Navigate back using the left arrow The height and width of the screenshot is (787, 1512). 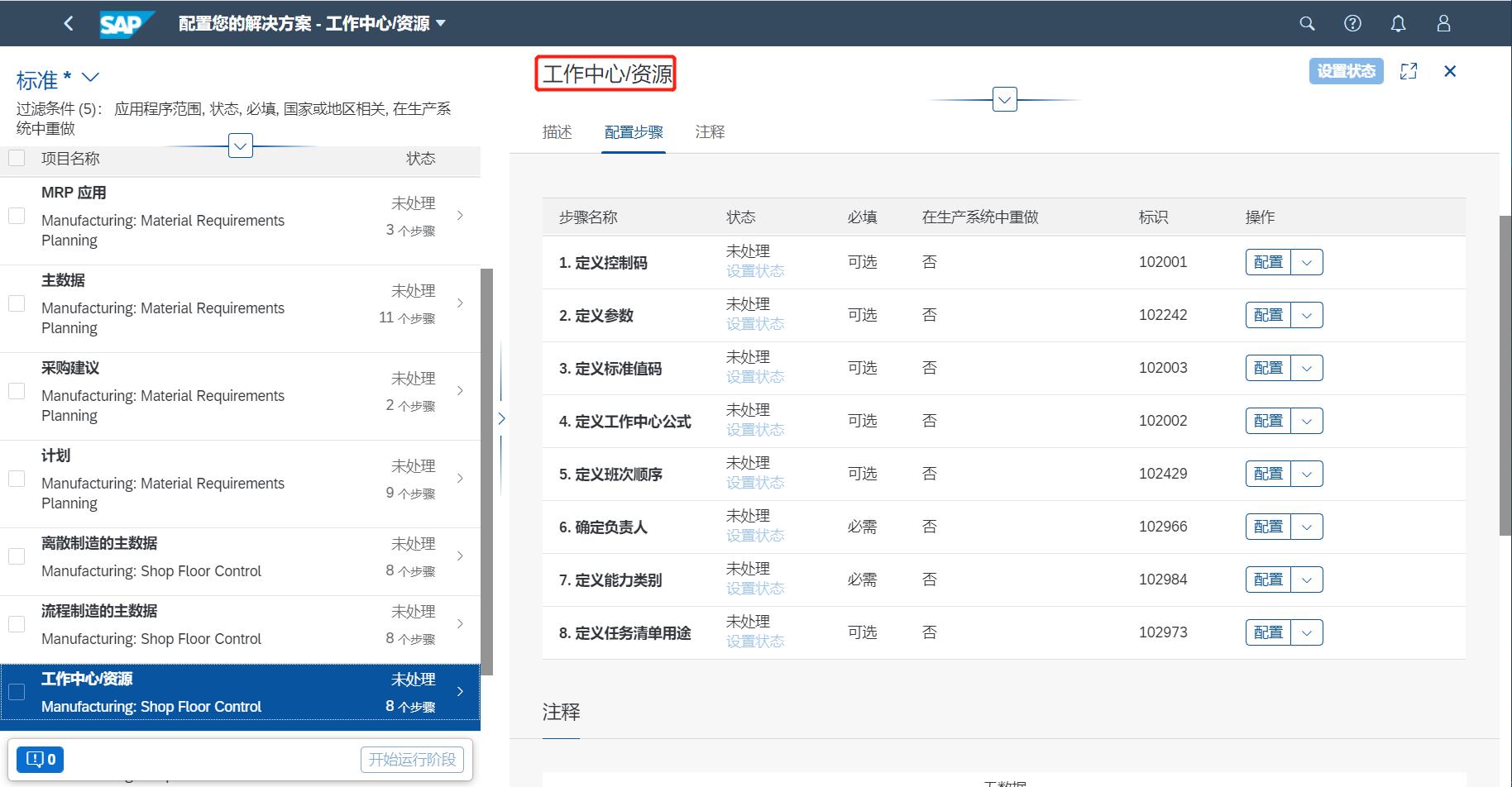point(69,23)
